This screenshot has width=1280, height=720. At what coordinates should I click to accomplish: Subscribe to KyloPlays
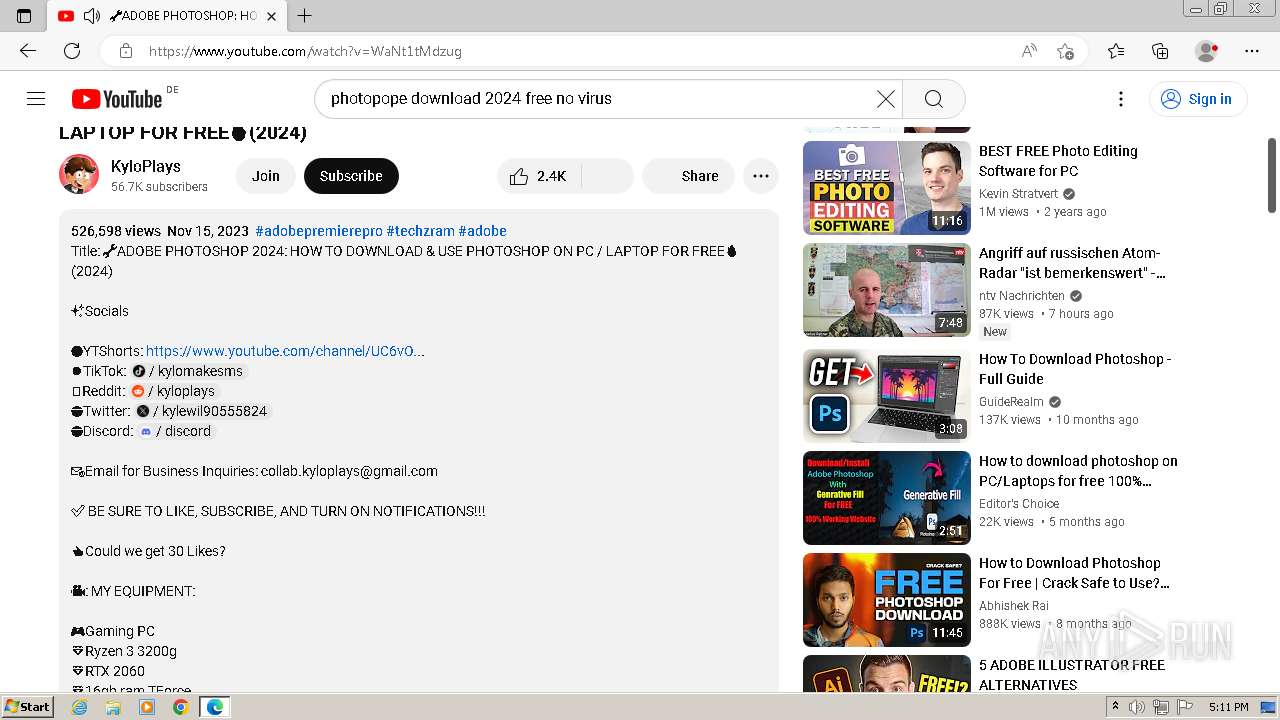[x=351, y=176]
